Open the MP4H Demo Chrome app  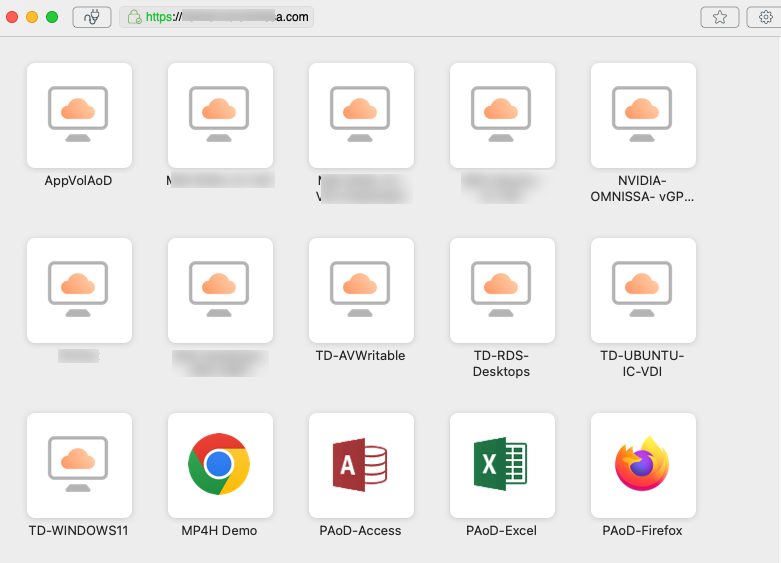point(220,465)
